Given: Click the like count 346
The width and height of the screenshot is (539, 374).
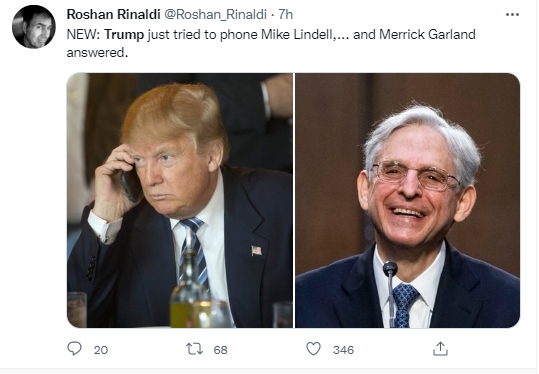Looking at the screenshot, I should [343, 350].
